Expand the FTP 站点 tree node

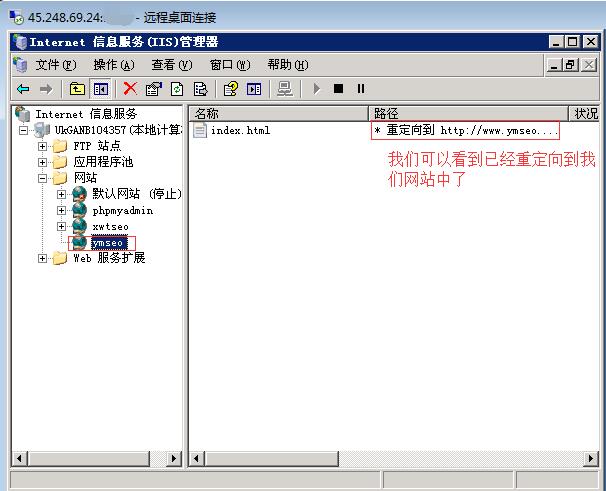pyautogui.click(x=43, y=146)
